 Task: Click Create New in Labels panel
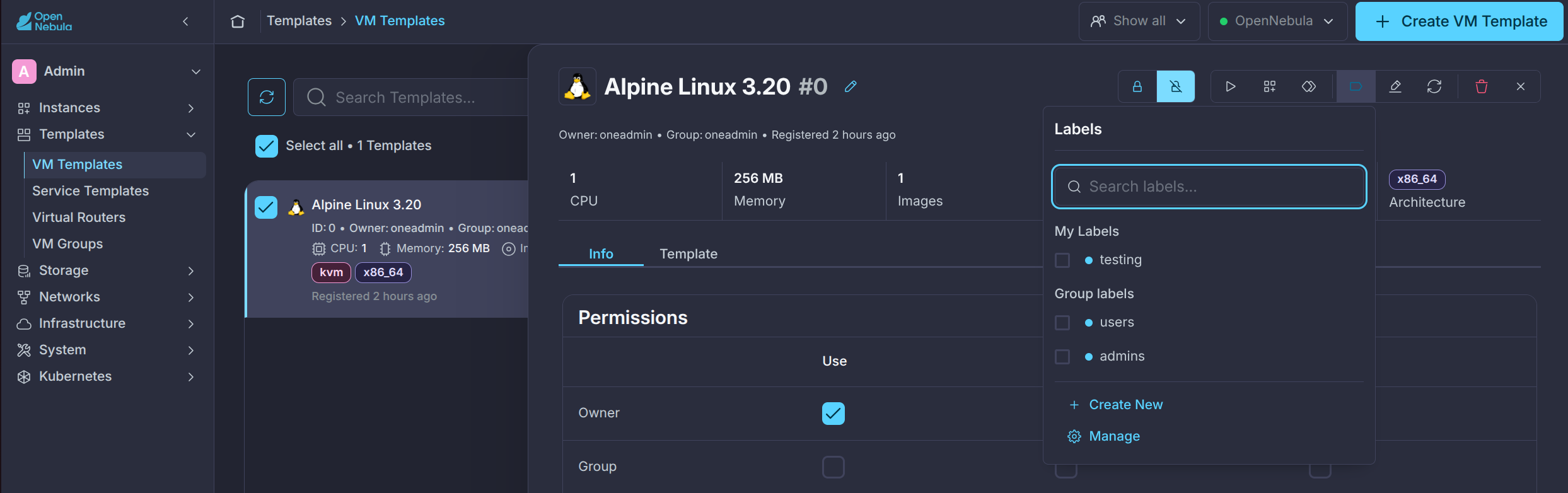coord(1126,405)
